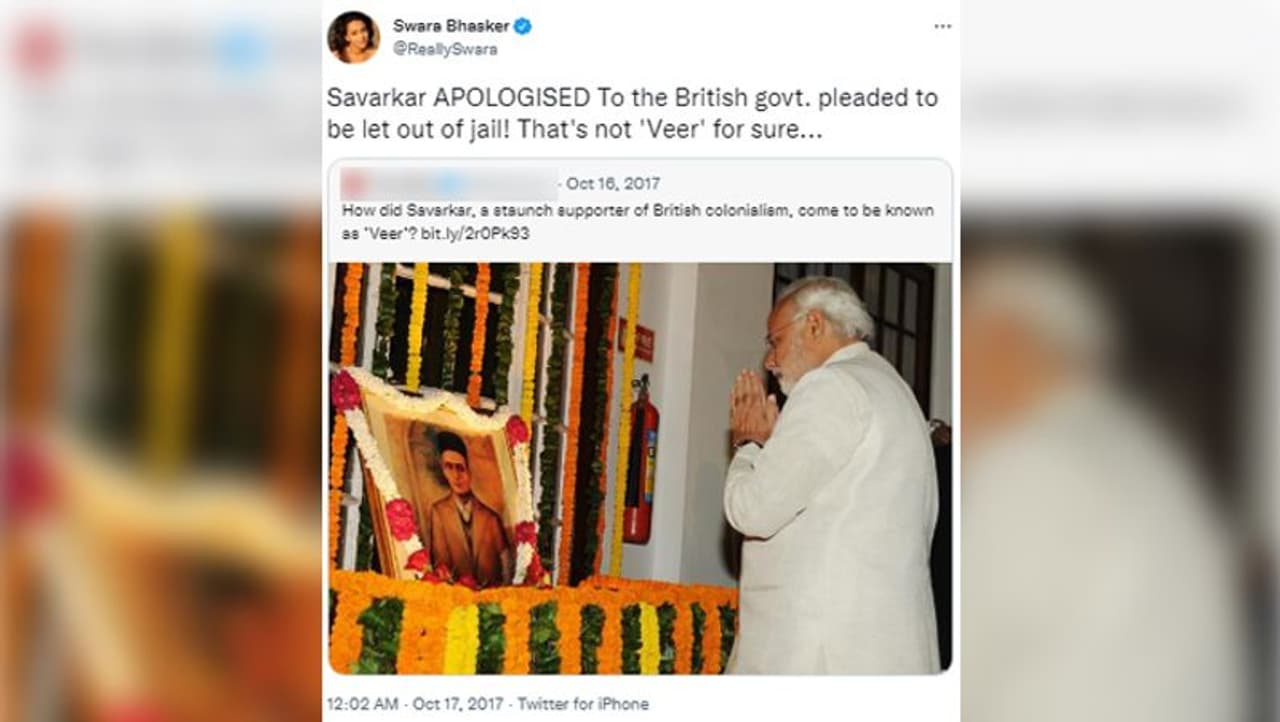1280x722 pixels.
Task: Open the three-dot more options menu
Action: (x=942, y=27)
